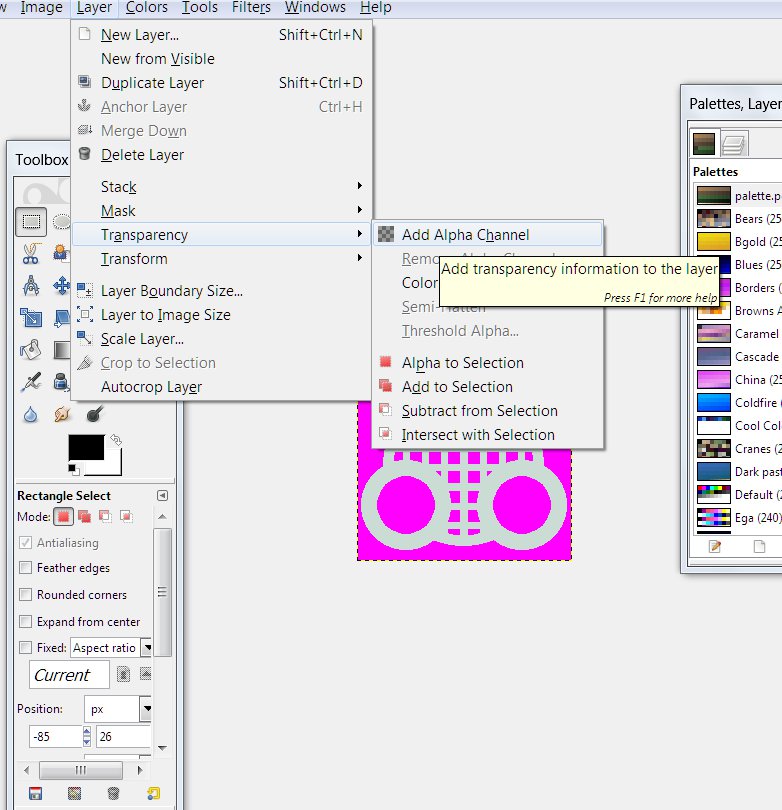Viewport: 782px width, 810px height.
Task: Click the black foreground color swatch
Action: click(85, 449)
